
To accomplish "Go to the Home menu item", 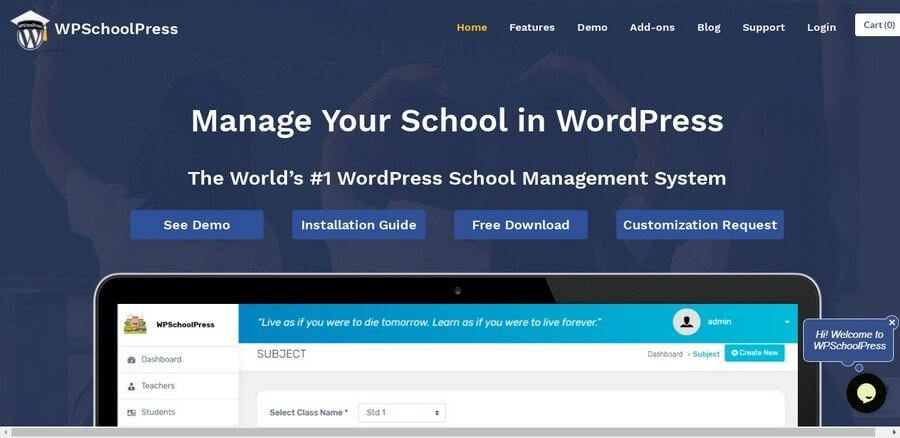I will click(x=472, y=28).
